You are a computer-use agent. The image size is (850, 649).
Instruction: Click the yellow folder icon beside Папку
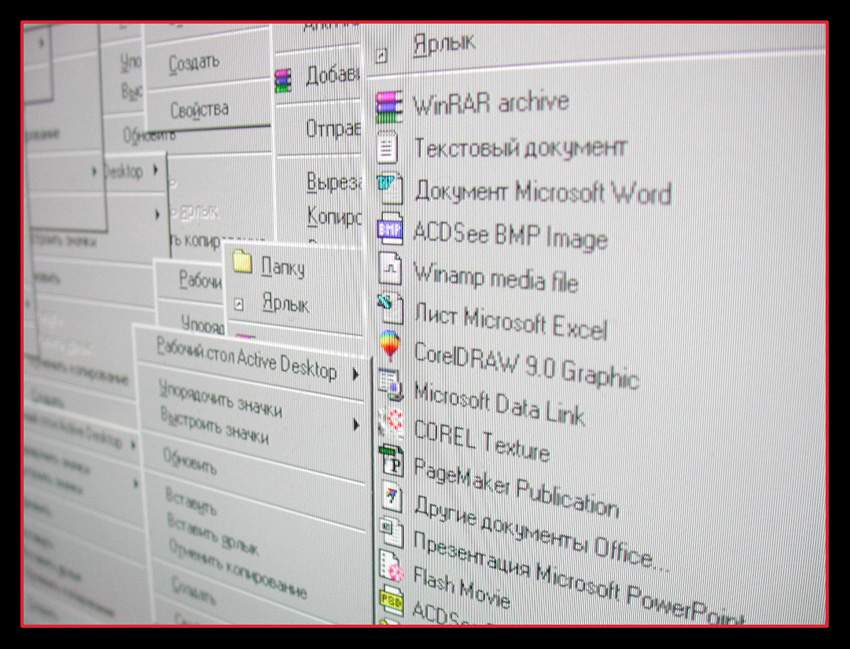[x=242, y=262]
